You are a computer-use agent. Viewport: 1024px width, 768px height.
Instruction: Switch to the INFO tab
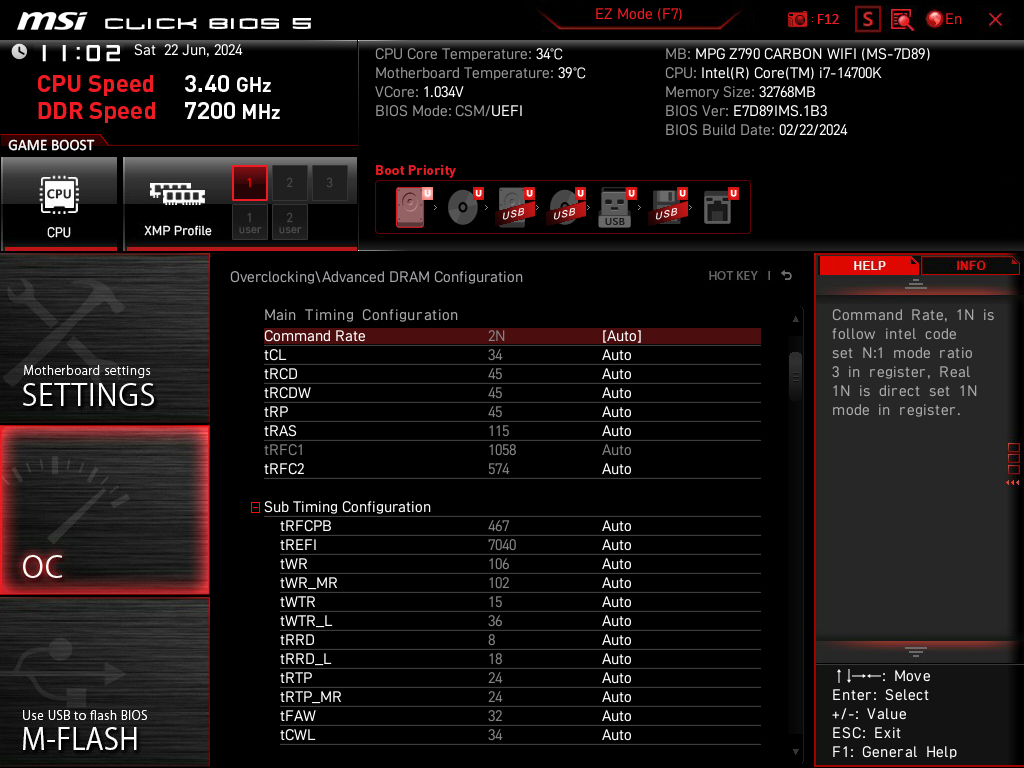[x=970, y=265]
